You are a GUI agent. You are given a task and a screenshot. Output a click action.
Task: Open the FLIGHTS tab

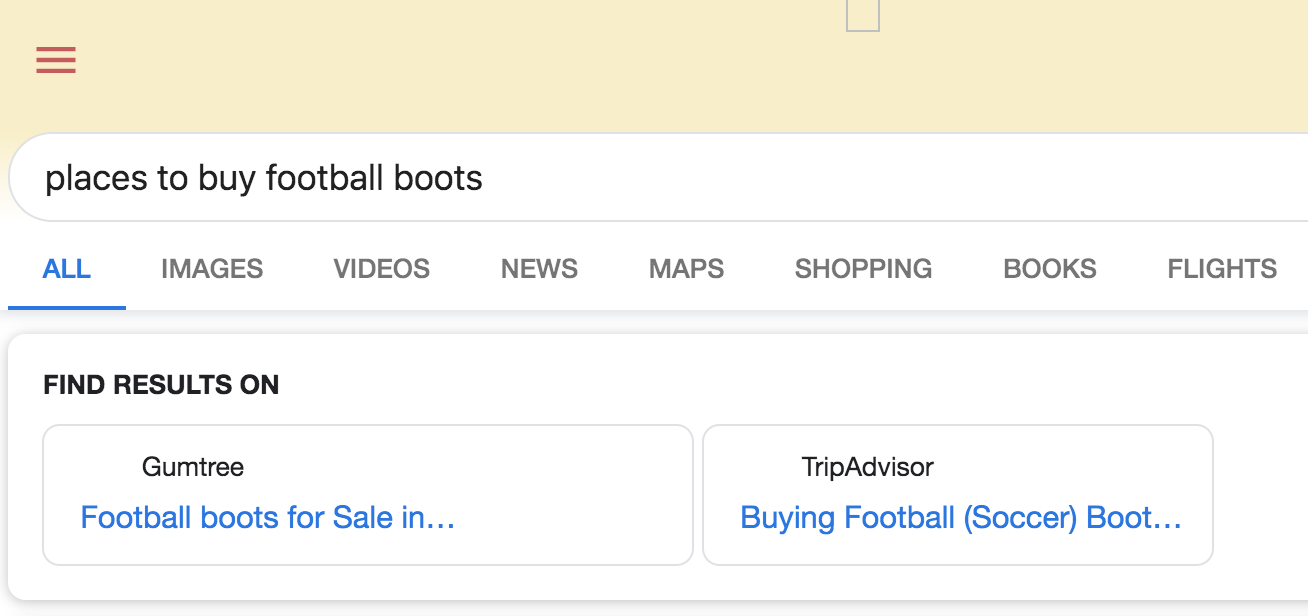(1222, 269)
